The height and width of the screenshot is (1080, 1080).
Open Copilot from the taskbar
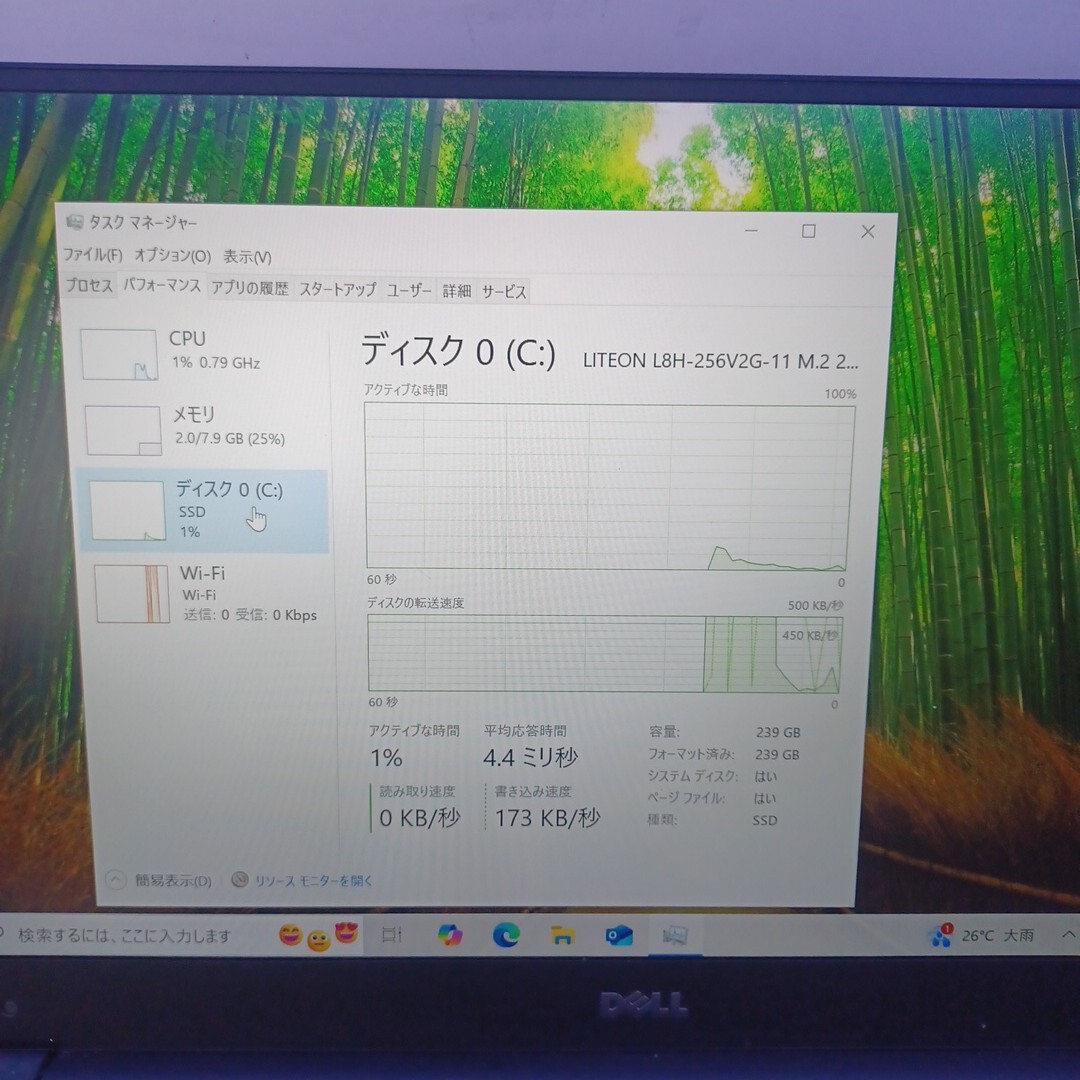(450, 935)
